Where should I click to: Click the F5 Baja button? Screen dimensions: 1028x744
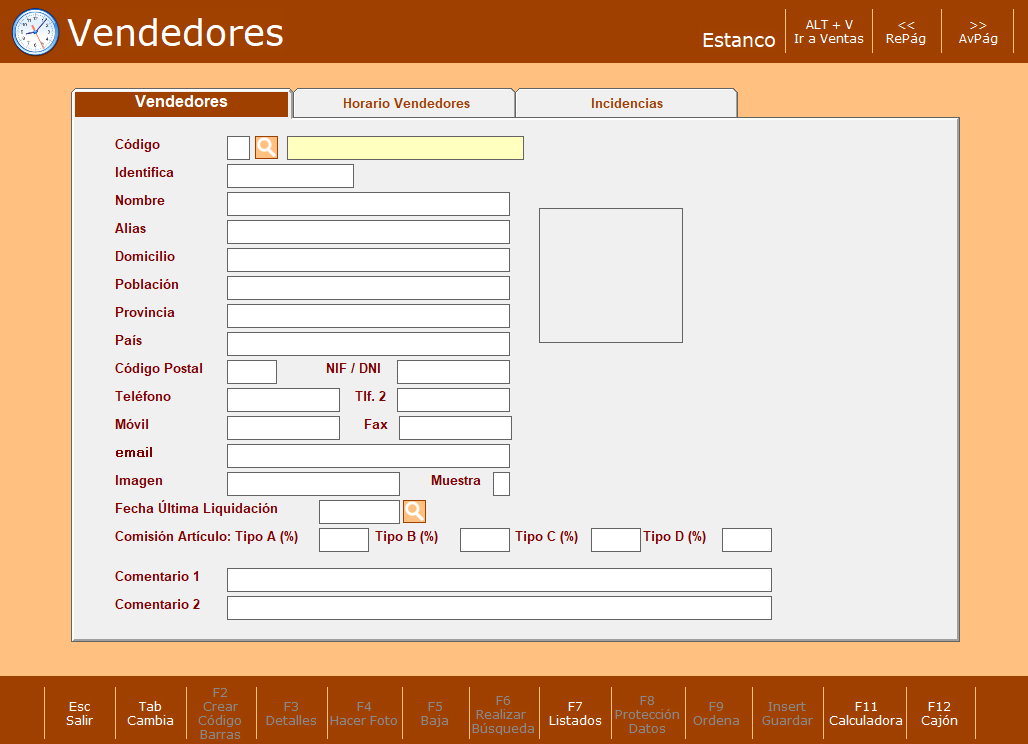tap(435, 713)
